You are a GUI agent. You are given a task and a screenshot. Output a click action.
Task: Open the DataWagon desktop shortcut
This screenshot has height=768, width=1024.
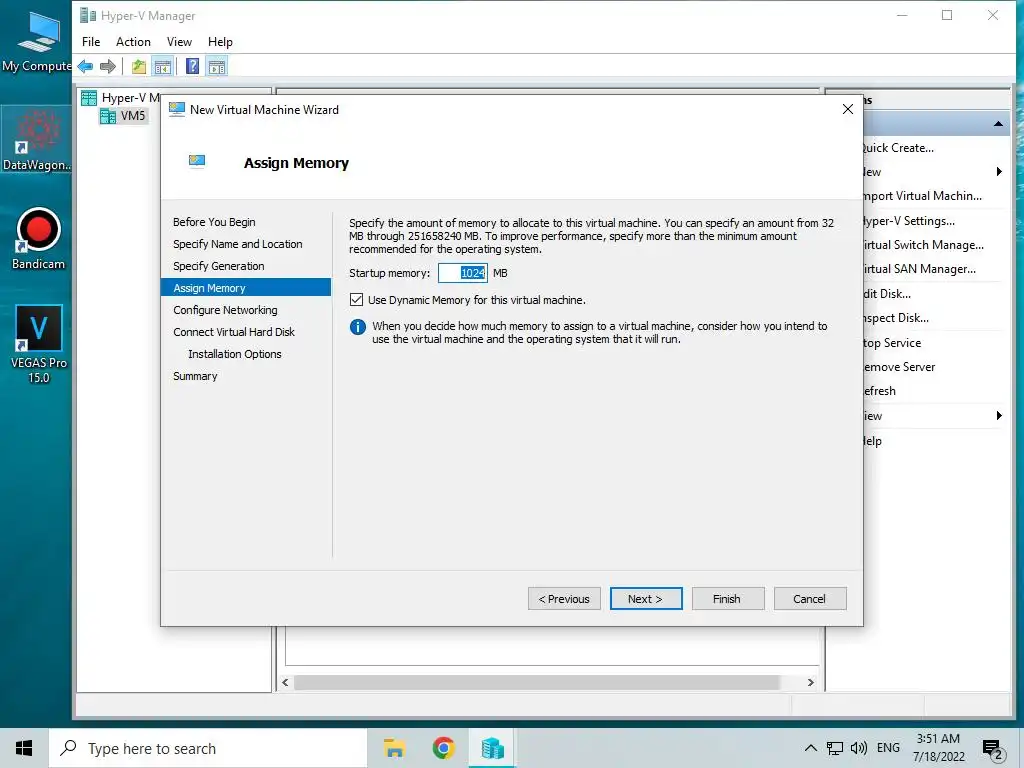(37, 140)
